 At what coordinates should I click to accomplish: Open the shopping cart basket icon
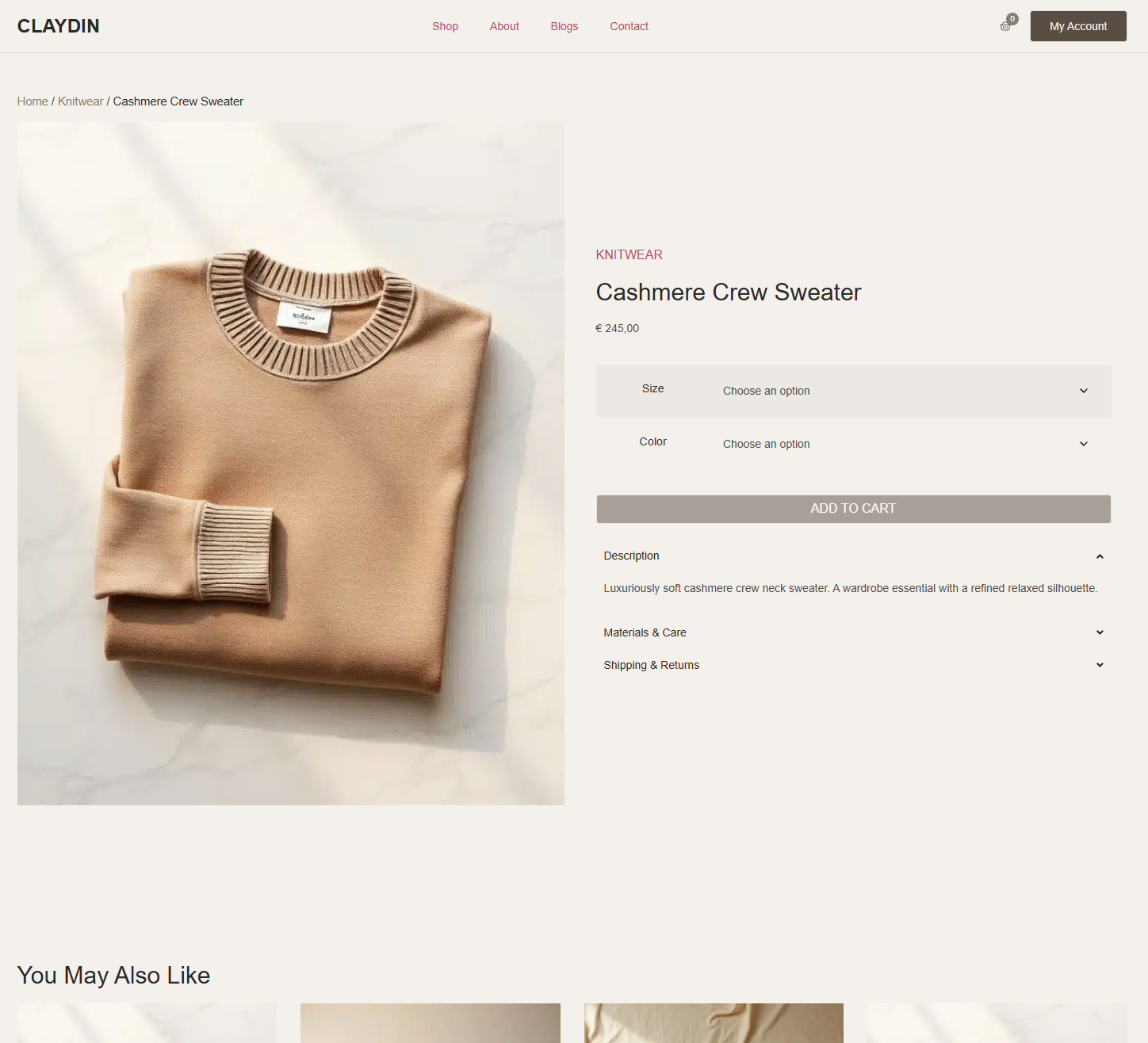1005,26
